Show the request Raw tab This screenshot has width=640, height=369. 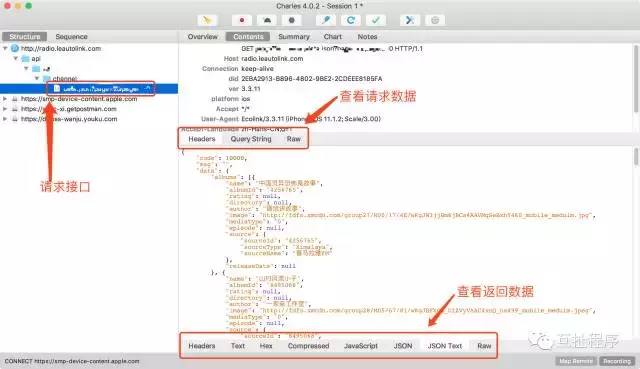click(293, 139)
